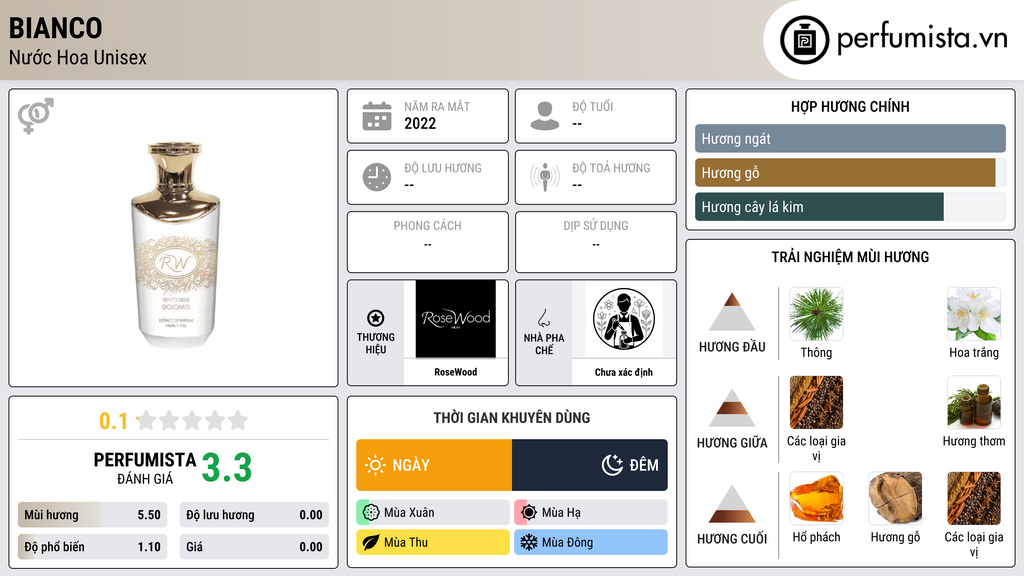This screenshot has height=576, width=1024.
Task: Open the Thông pine note image
Action: coord(816,314)
